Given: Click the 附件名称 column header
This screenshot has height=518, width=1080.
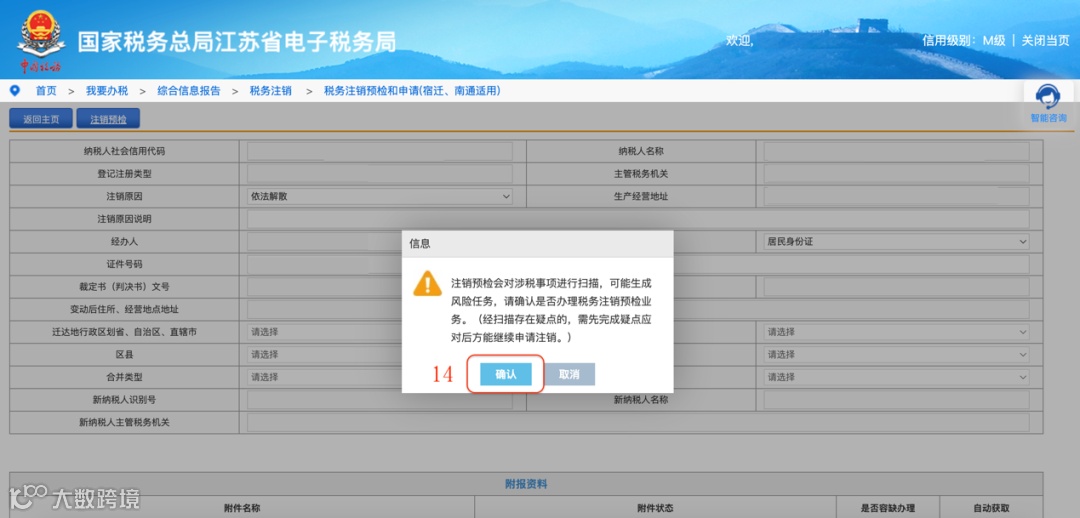Looking at the screenshot, I should point(242,508).
